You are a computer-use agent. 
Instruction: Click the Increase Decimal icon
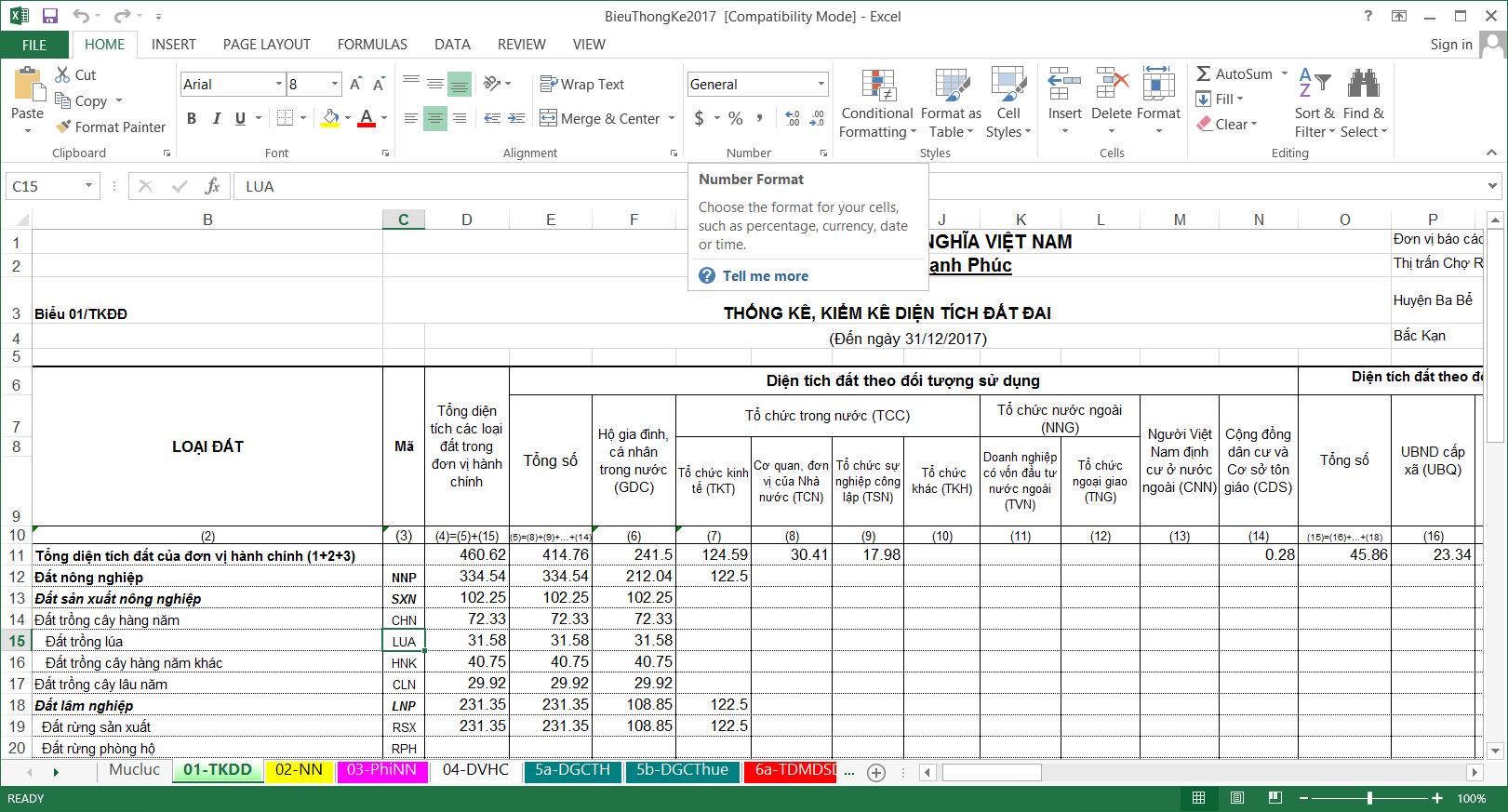tap(793, 118)
